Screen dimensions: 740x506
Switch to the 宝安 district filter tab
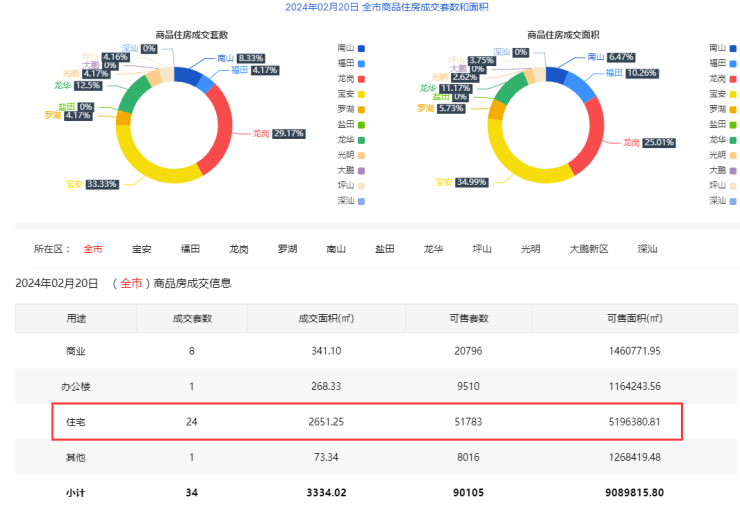pos(142,249)
